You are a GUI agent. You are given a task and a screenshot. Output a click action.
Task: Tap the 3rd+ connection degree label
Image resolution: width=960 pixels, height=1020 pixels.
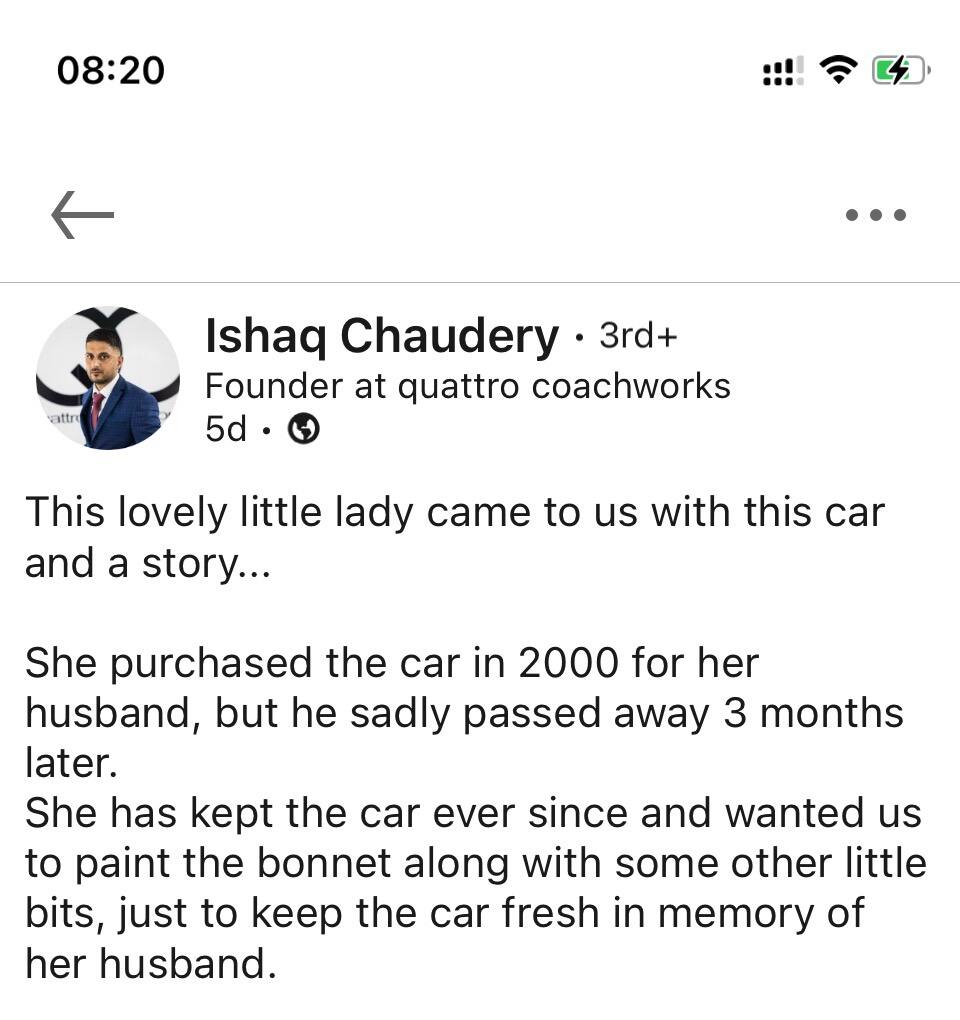638,336
